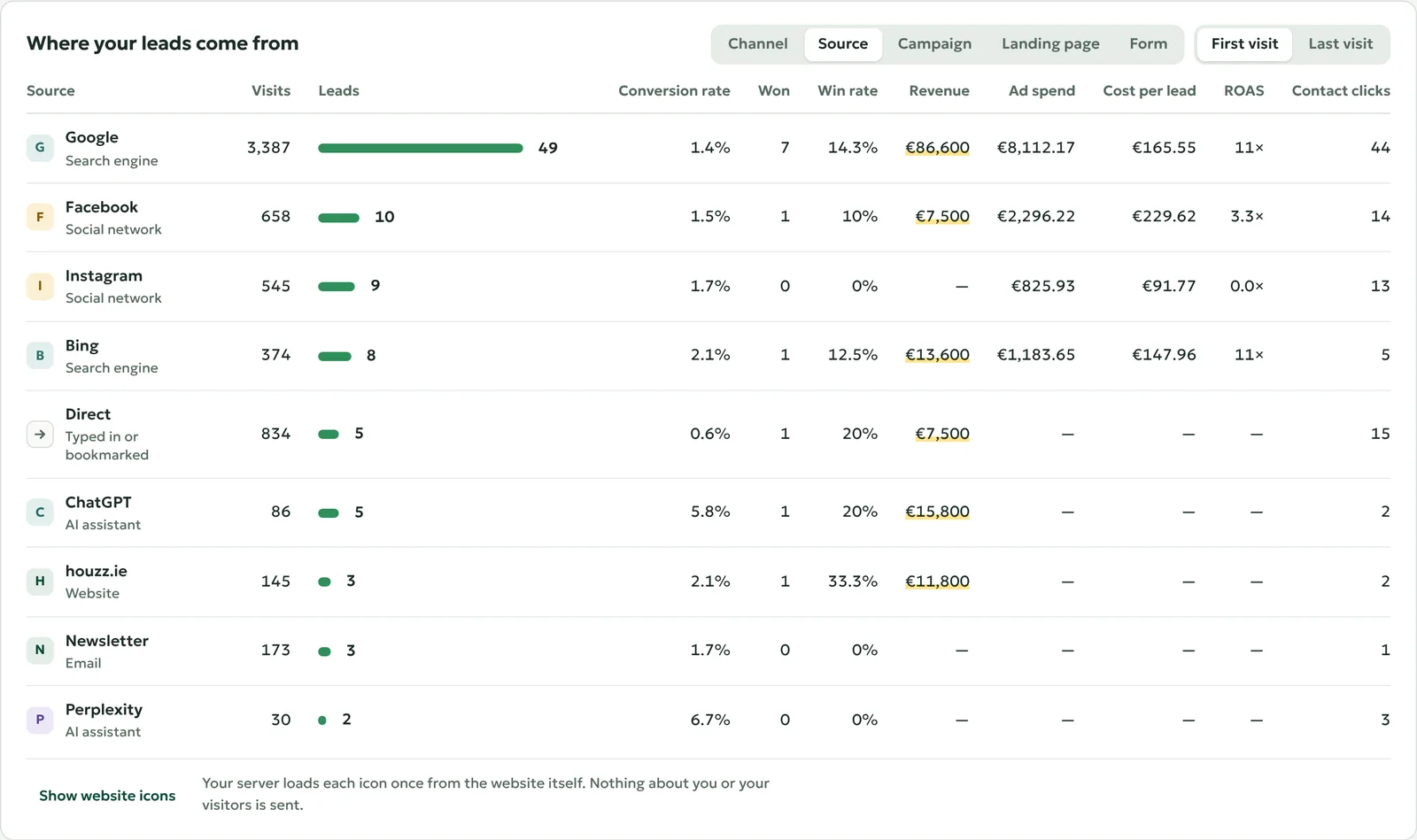
Task: Open Facebook revenue €7,500 link
Action: pos(942,217)
